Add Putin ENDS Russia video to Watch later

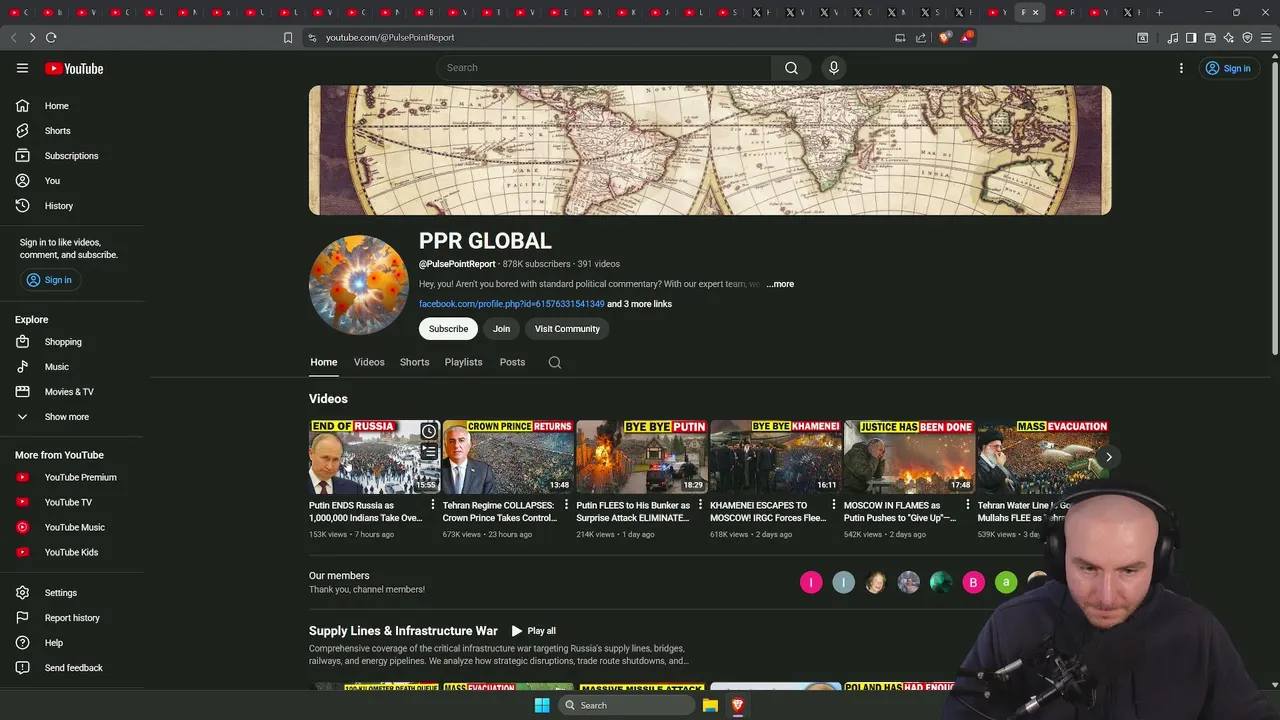pos(429,431)
